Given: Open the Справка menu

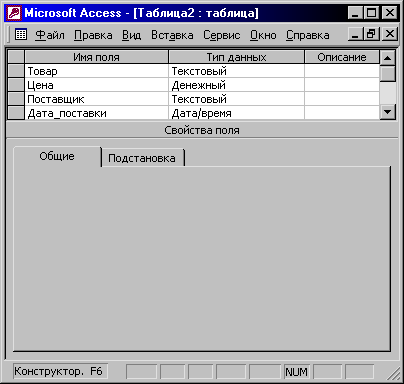Looking at the screenshot, I should pos(307,35).
